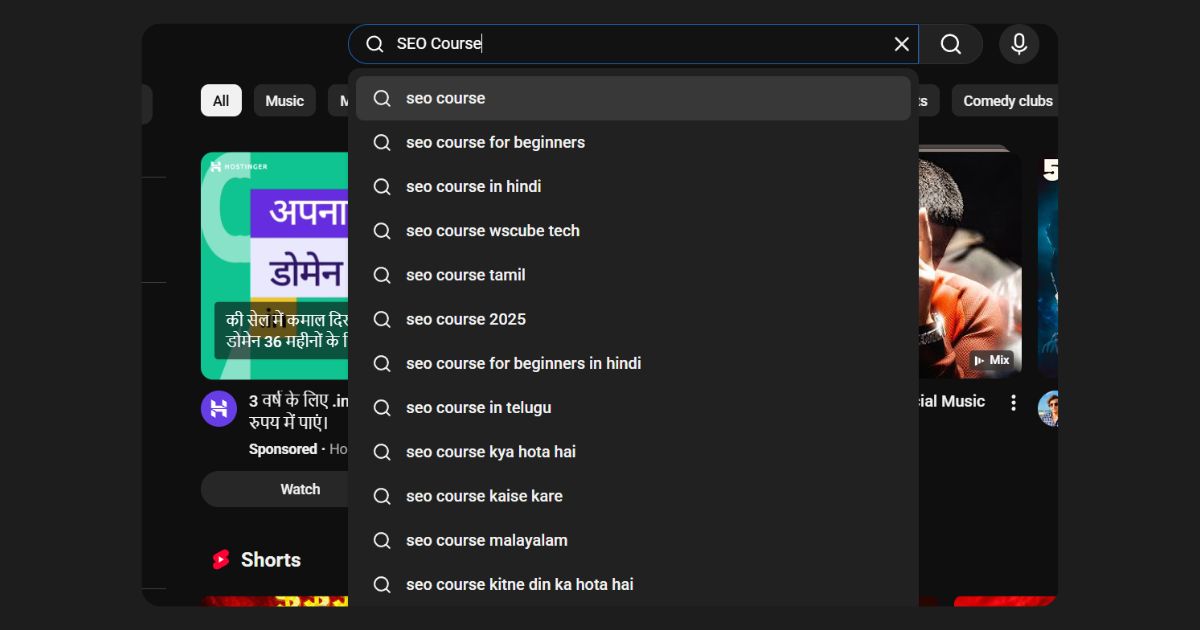
Task: Click the Hostinger channel avatar icon
Action: (x=219, y=409)
